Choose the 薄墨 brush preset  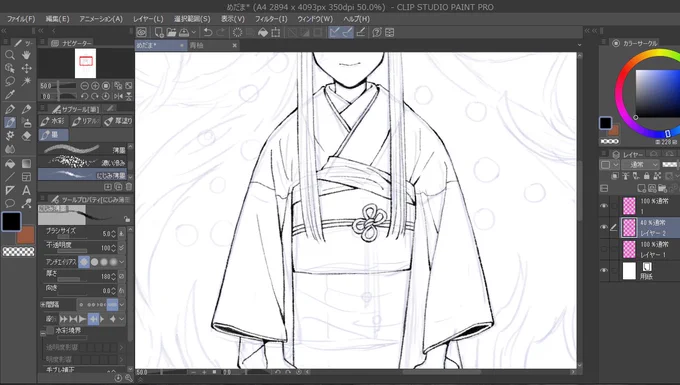click(x=82, y=150)
